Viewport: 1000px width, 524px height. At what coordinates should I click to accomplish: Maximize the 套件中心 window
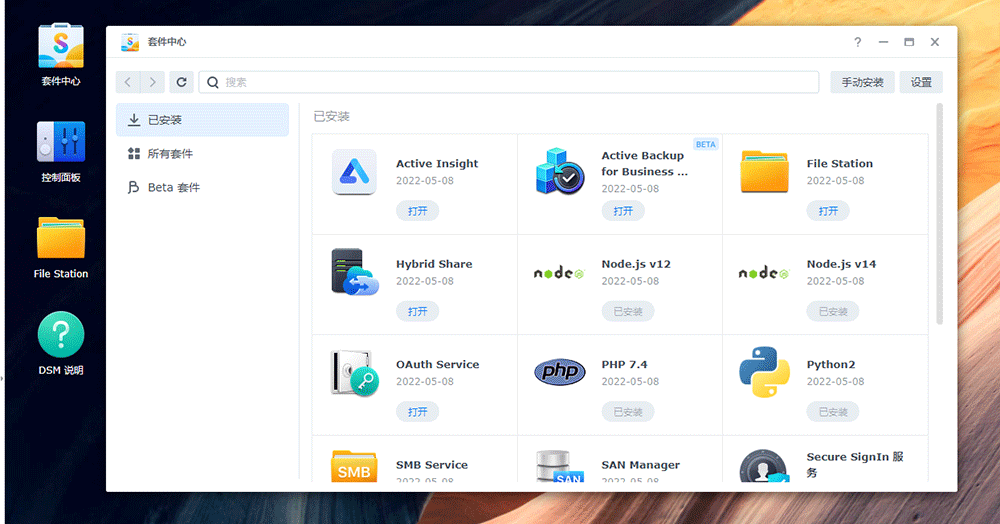tap(909, 42)
